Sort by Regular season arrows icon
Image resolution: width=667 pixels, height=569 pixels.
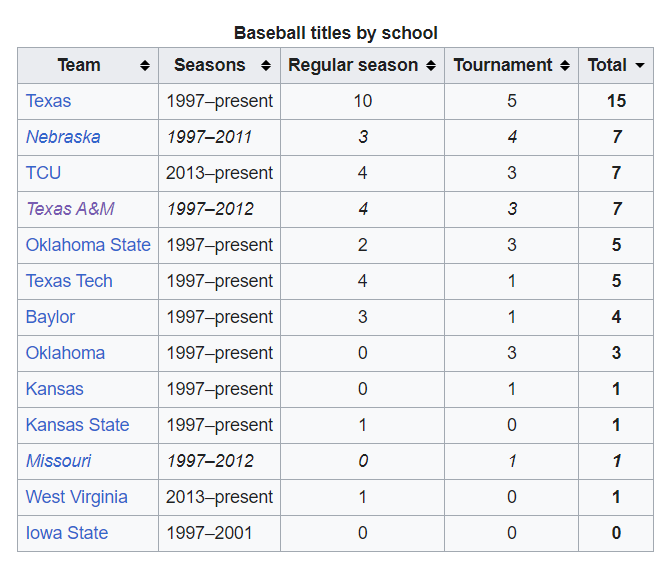tap(431, 66)
